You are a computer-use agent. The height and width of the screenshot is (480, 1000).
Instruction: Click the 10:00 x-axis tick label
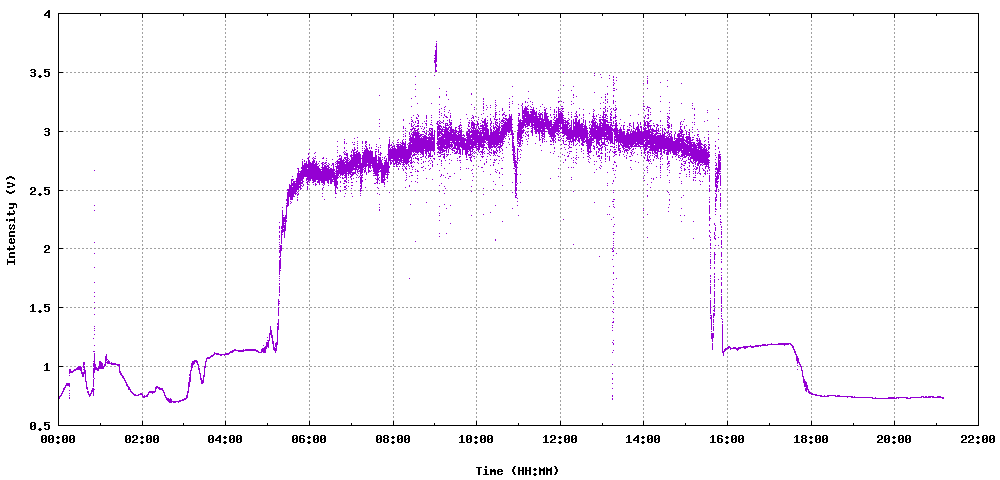click(476, 439)
